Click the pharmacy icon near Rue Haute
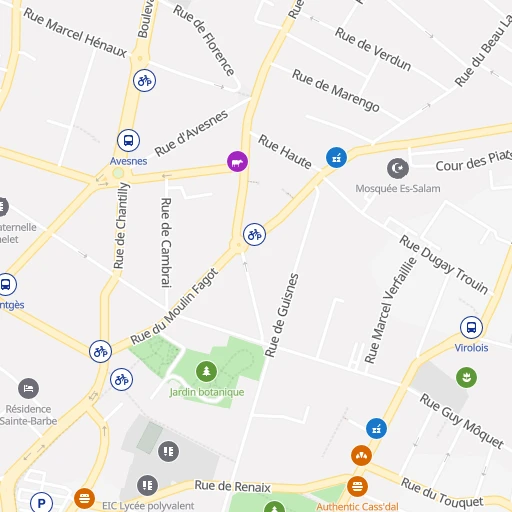Screen dimensions: 512x512 [x=336, y=158]
